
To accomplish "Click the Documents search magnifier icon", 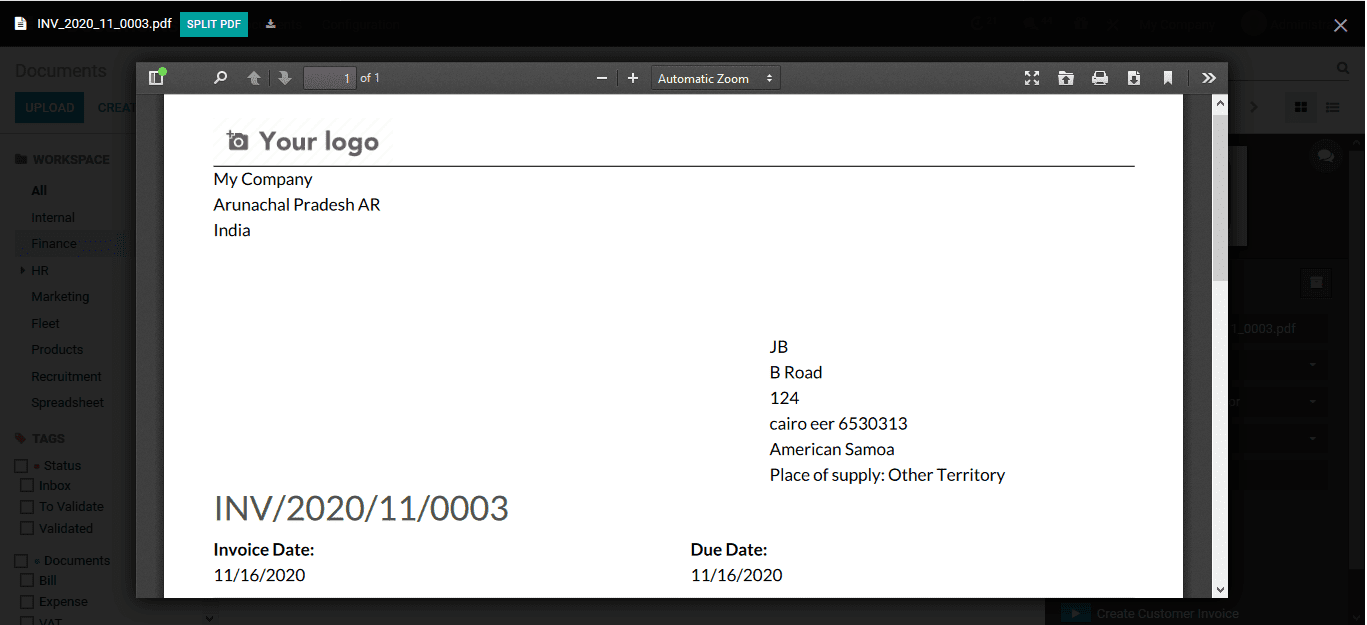I will tap(1344, 68).
